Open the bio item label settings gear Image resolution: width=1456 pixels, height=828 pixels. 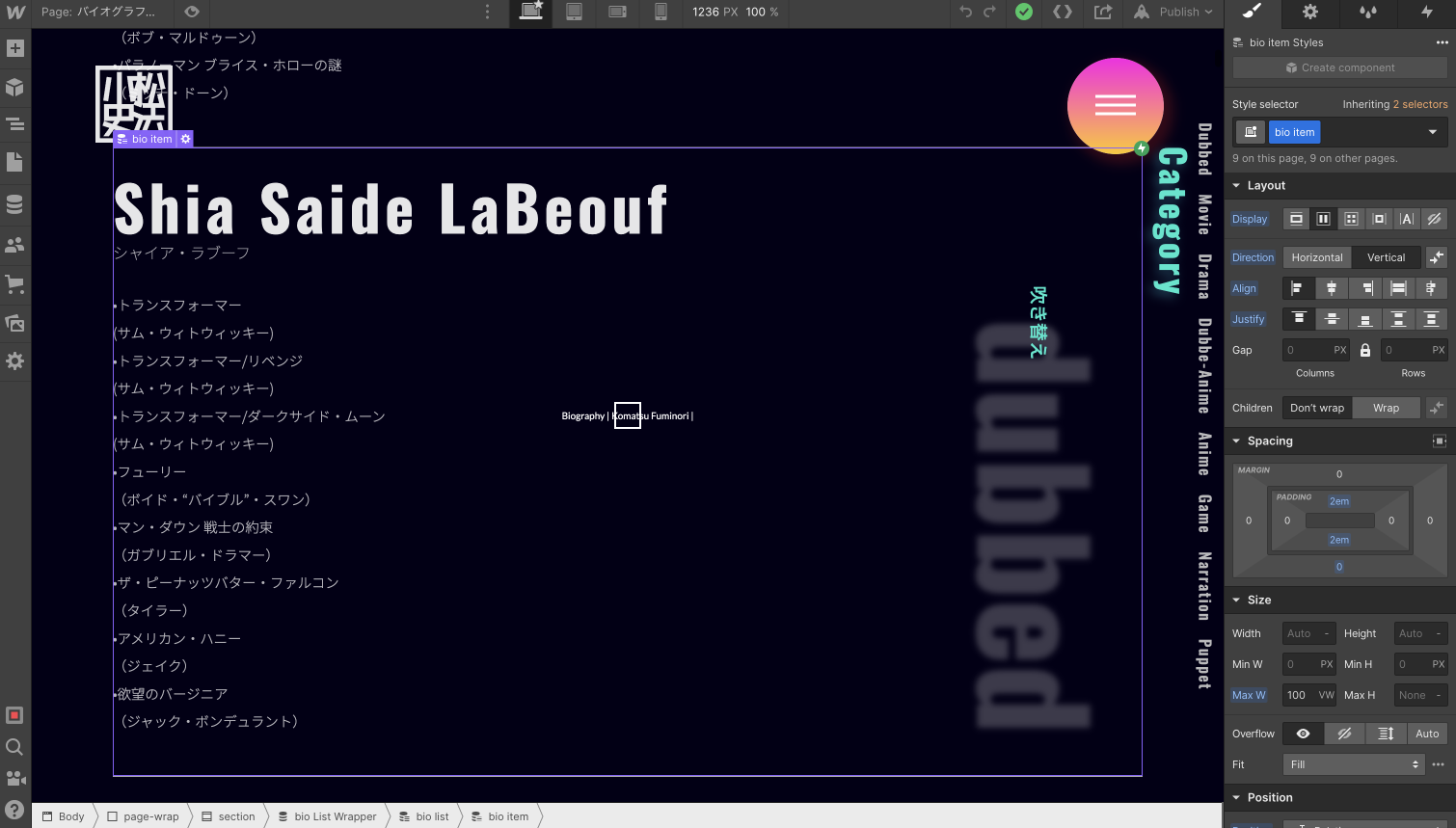click(x=186, y=139)
